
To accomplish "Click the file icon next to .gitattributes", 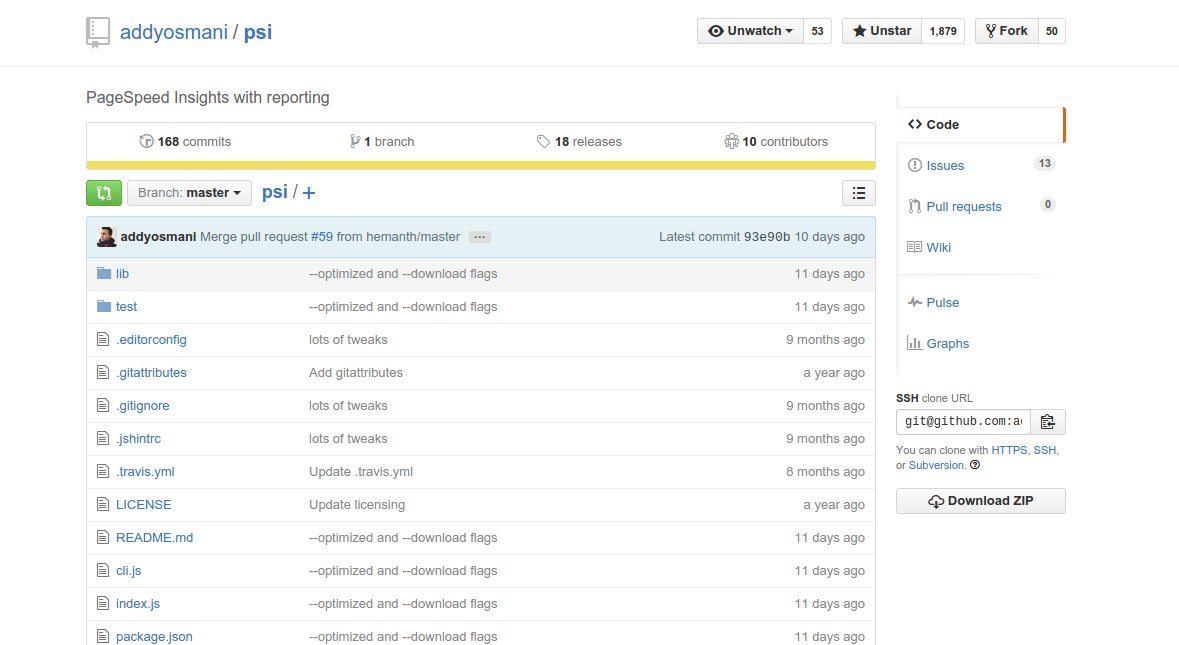I will tap(103, 373).
